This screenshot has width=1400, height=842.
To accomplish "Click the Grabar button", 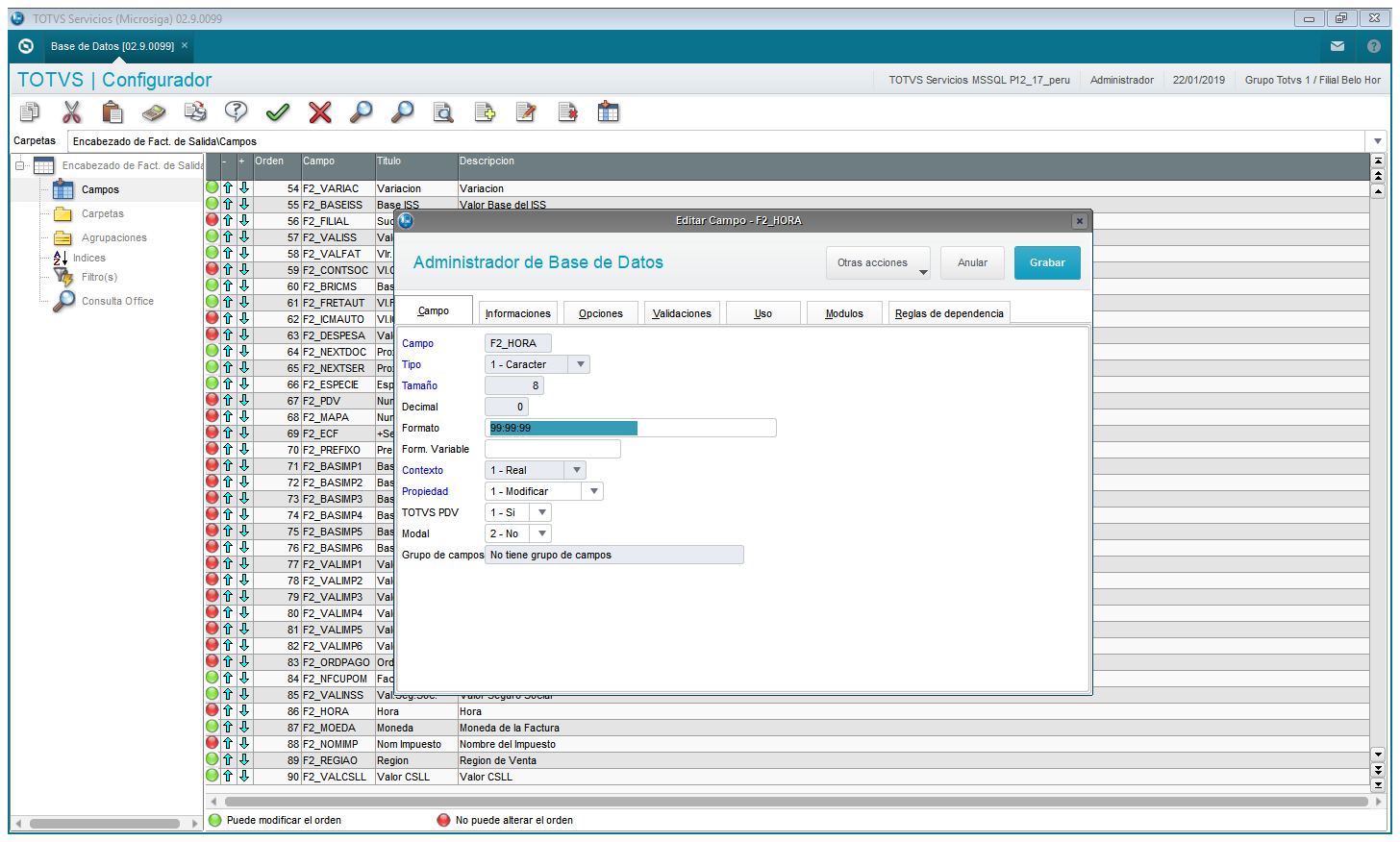I will tap(1047, 262).
